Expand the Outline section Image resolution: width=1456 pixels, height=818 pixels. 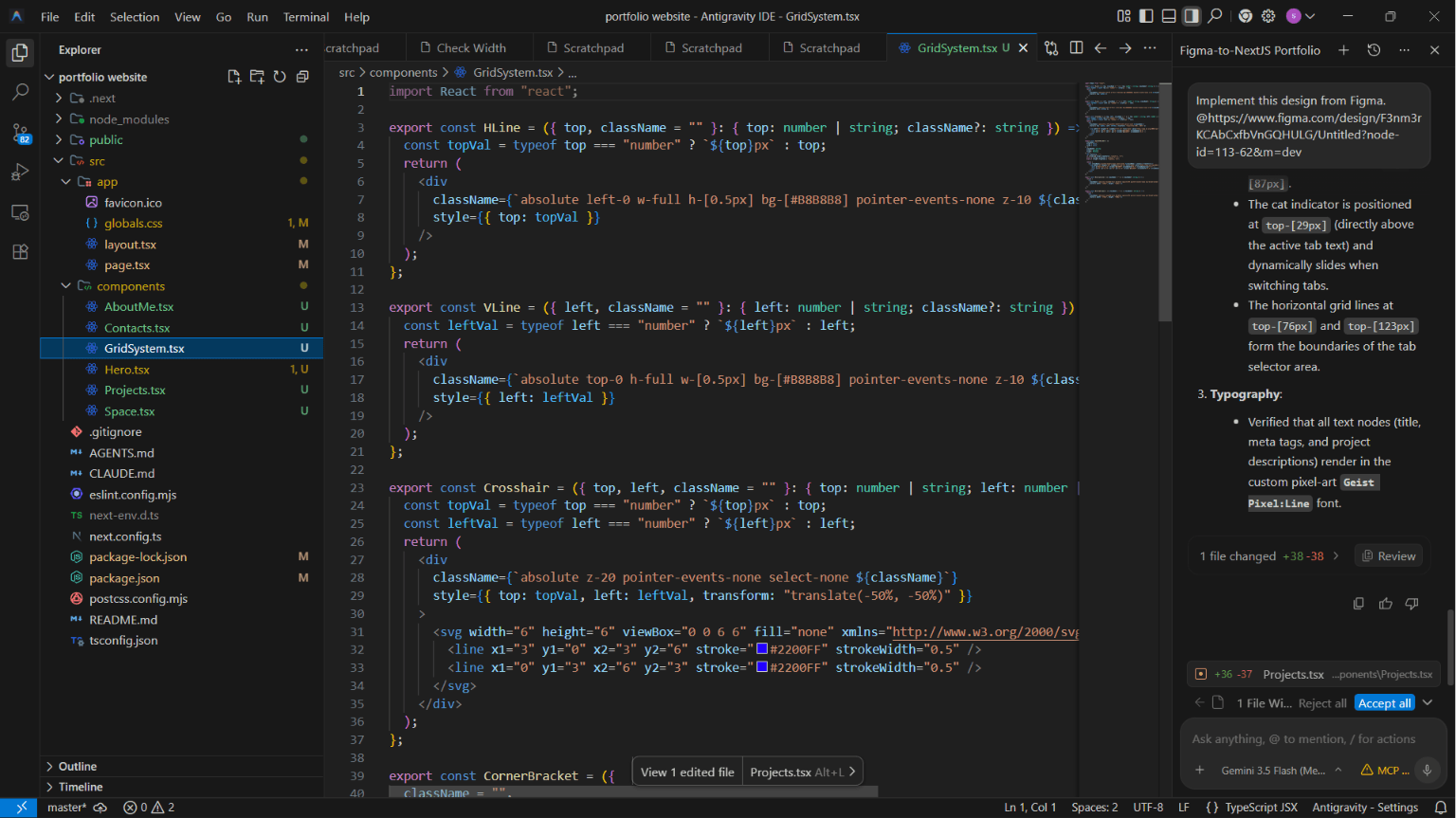[x=181, y=766]
